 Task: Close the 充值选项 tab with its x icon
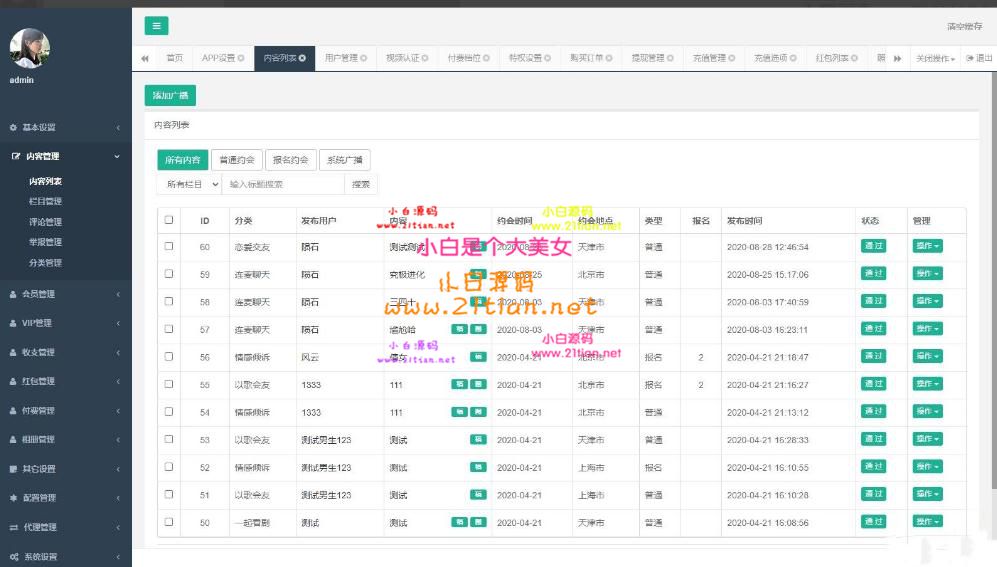tap(793, 58)
